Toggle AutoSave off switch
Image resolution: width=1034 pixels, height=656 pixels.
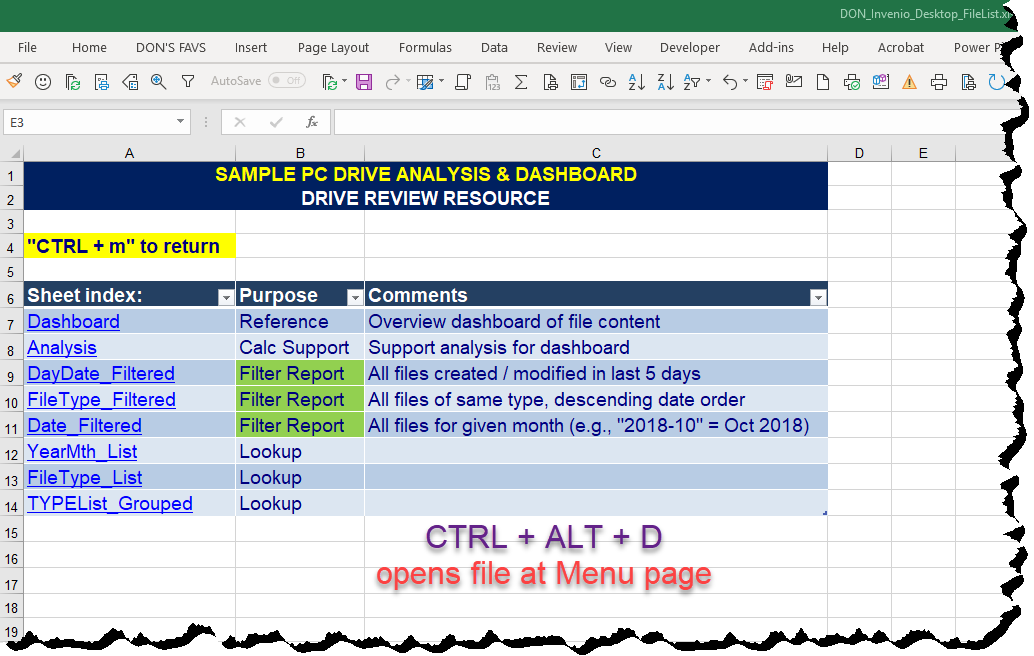(287, 80)
